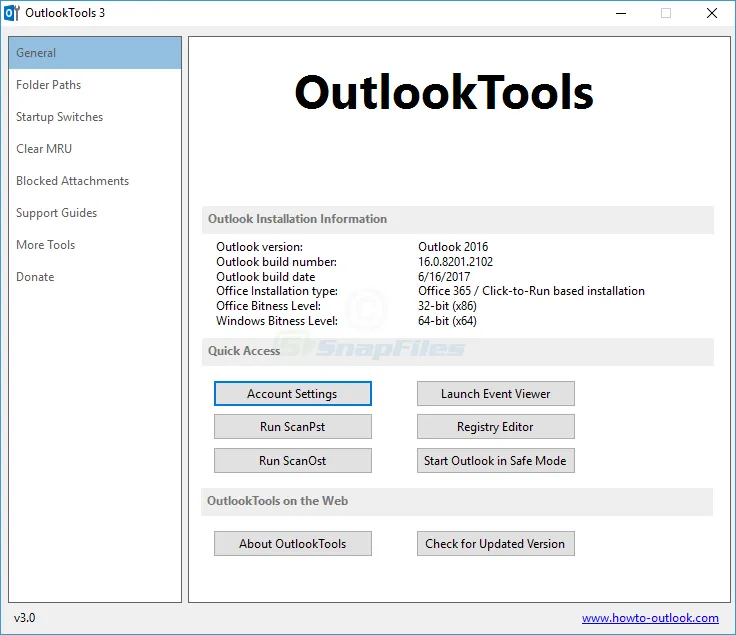Visit www.howto-outlook.com link
Image resolution: width=736 pixels, height=635 pixels.
click(x=650, y=618)
